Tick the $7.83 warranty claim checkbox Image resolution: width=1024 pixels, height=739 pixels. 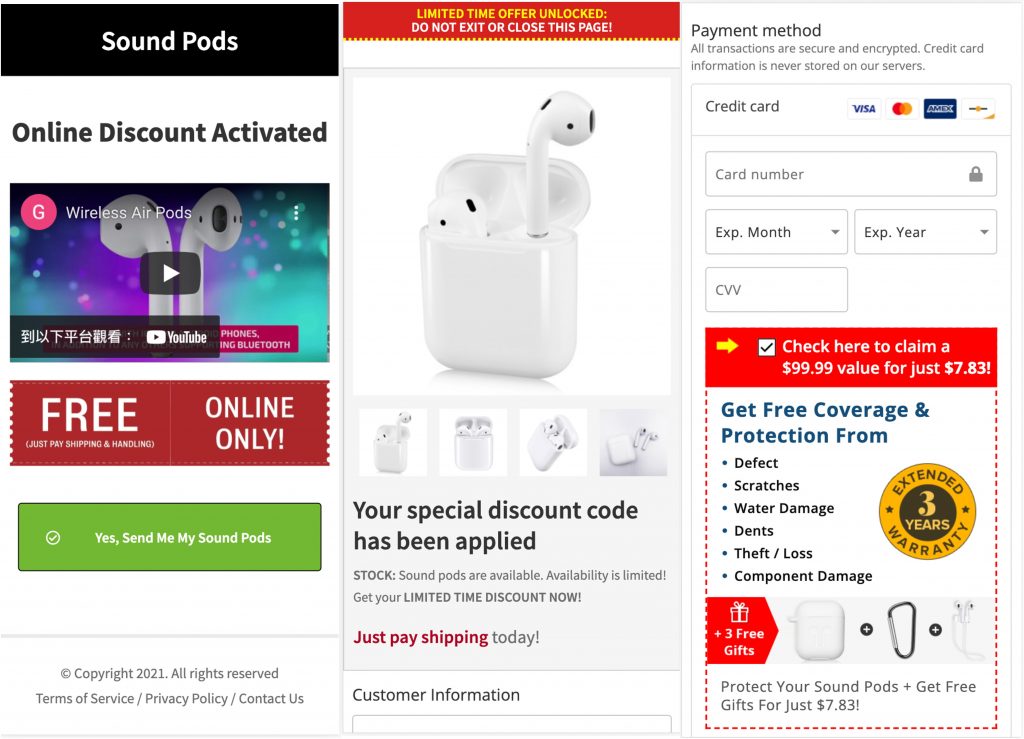click(x=767, y=347)
